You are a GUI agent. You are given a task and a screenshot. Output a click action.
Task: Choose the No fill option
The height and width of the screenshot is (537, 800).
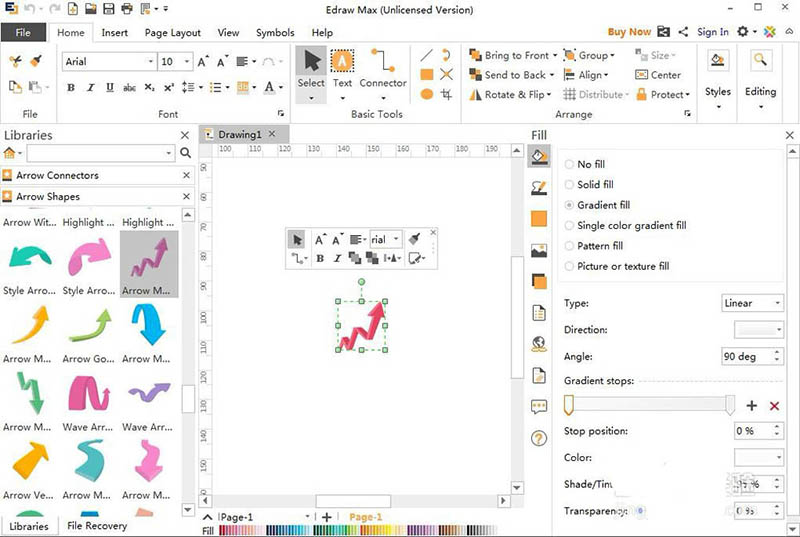point(570,164)
